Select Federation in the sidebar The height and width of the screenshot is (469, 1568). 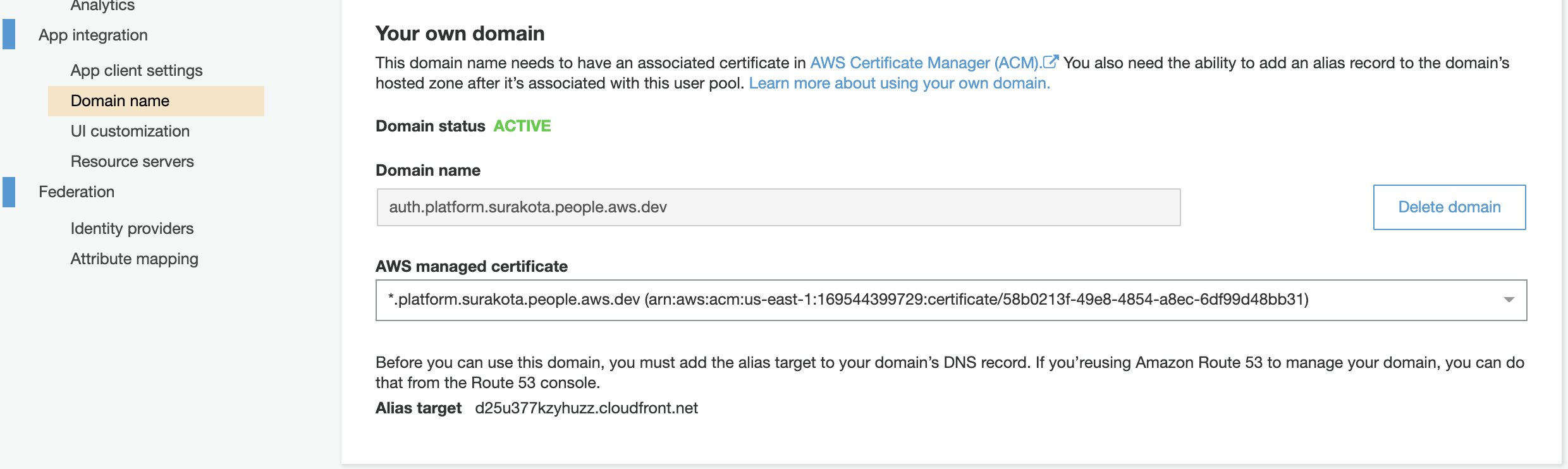pyautogui.click(x=77, y=192)
